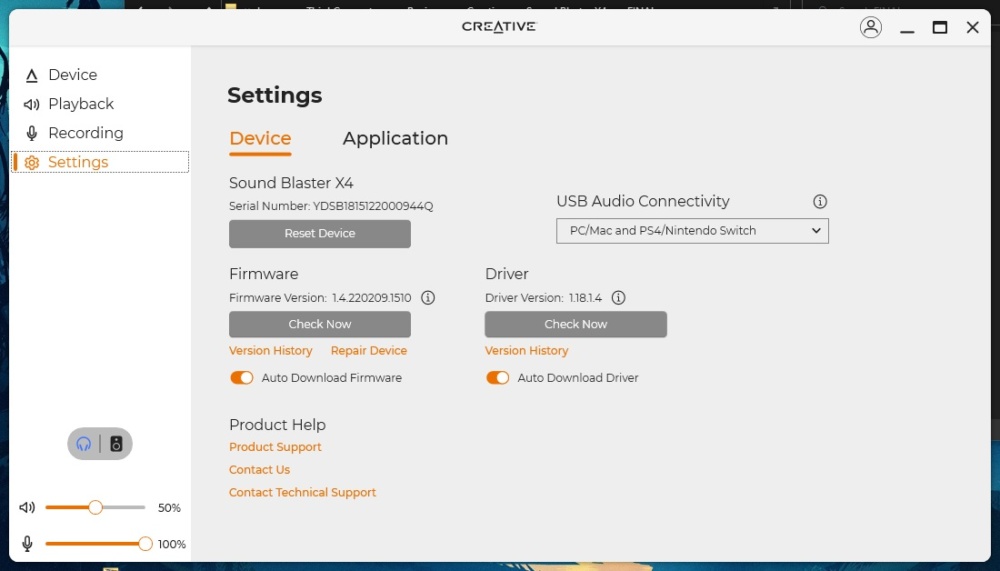The width and height of the screenshot is (1000, 571).
Task: Open Contact Technical Support link
Action: [x=302, y=493]
